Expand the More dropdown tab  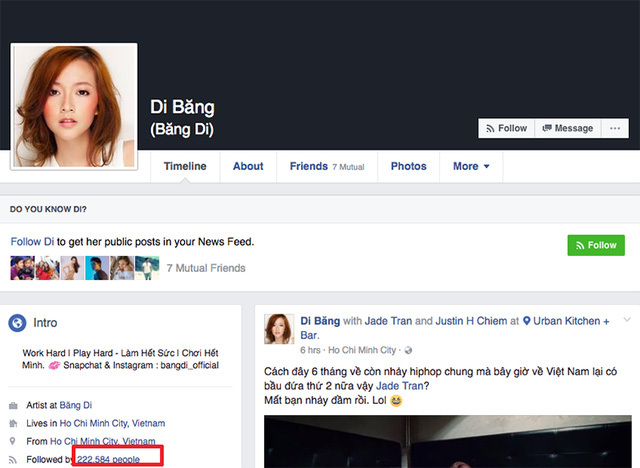point(471,166)
